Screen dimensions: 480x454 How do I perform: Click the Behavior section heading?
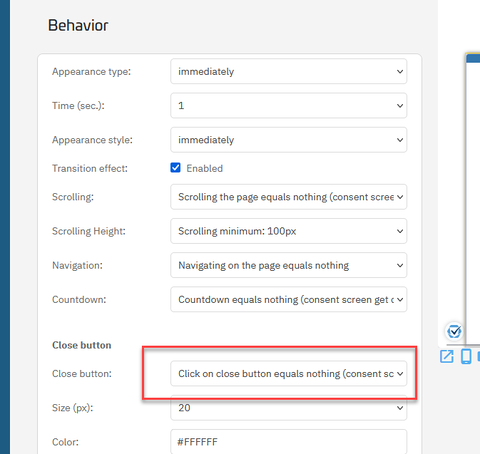78,25
